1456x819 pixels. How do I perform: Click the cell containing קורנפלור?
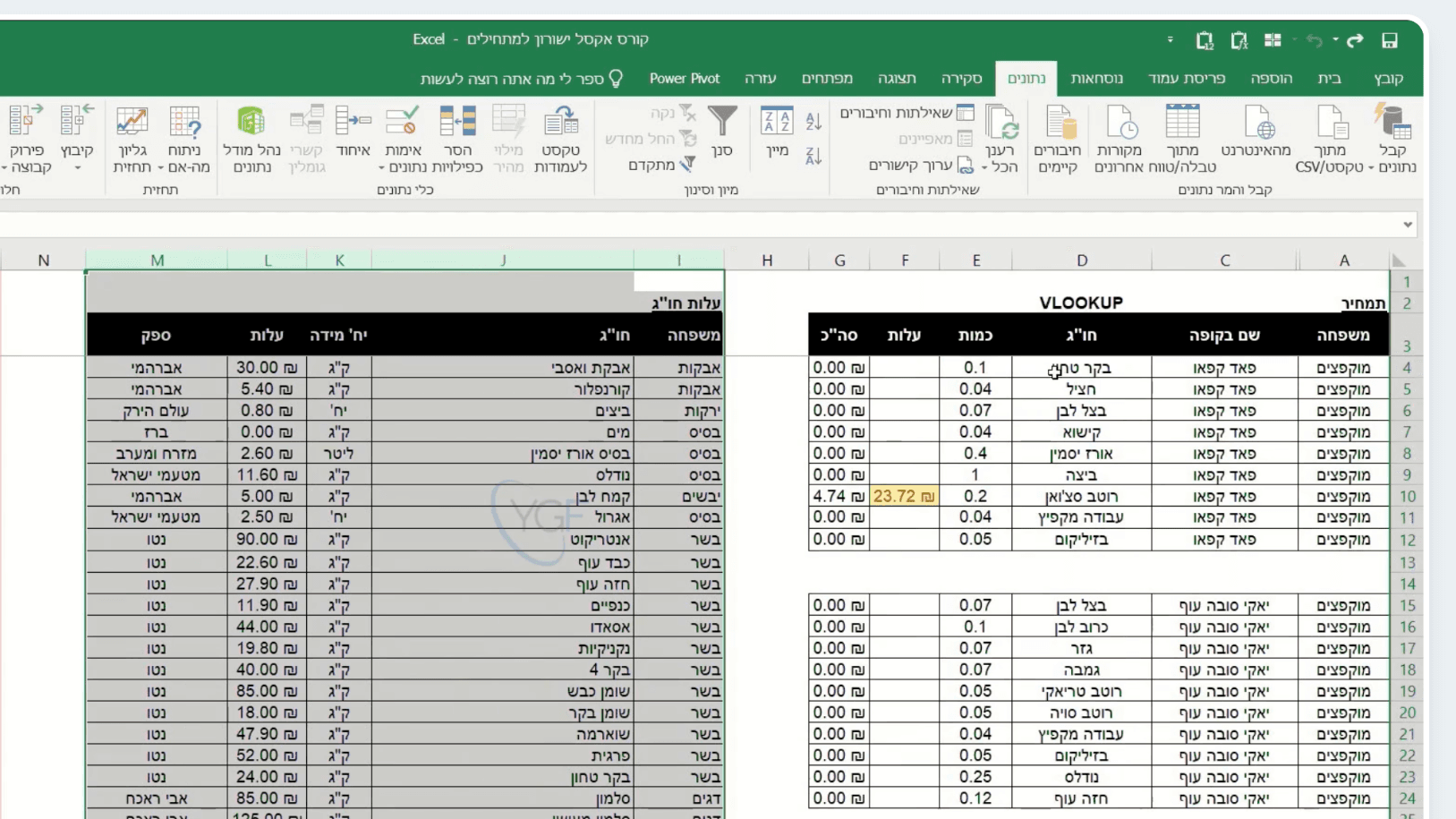pyautogui.click(x=503, y=389)
